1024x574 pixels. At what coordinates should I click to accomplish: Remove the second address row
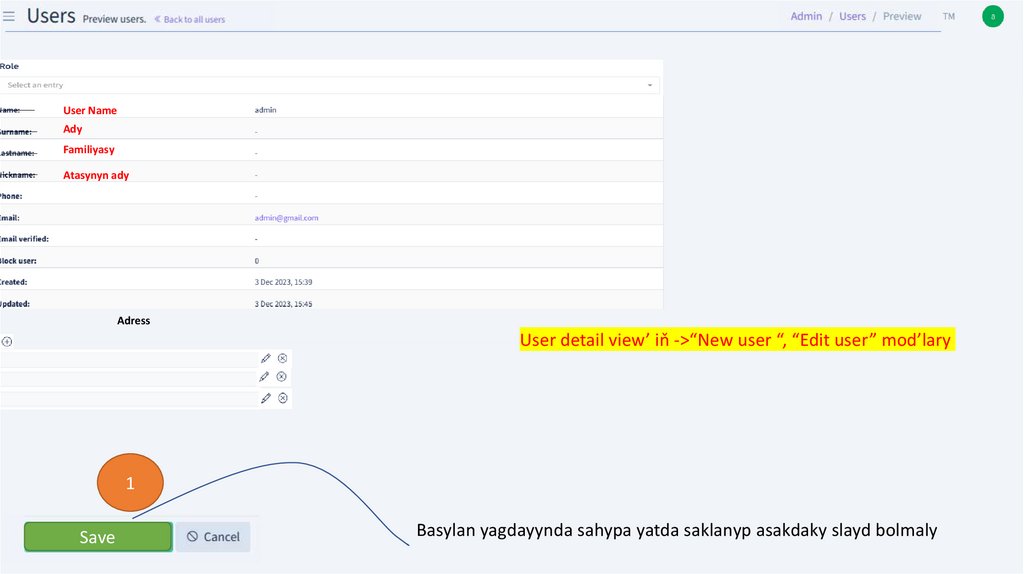[281, 377]
